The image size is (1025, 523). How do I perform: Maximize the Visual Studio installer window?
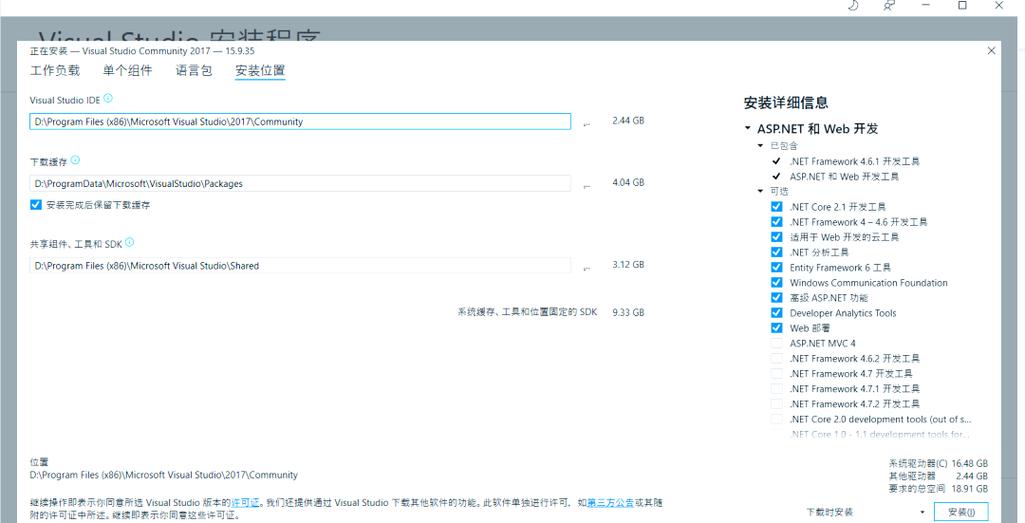(x=962, y=5)
